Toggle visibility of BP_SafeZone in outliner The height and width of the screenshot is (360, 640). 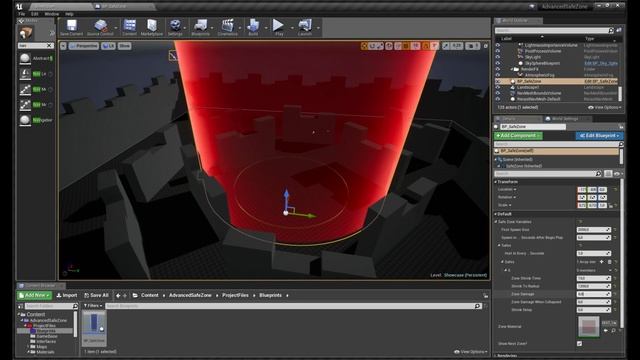[x=498, y=81]
